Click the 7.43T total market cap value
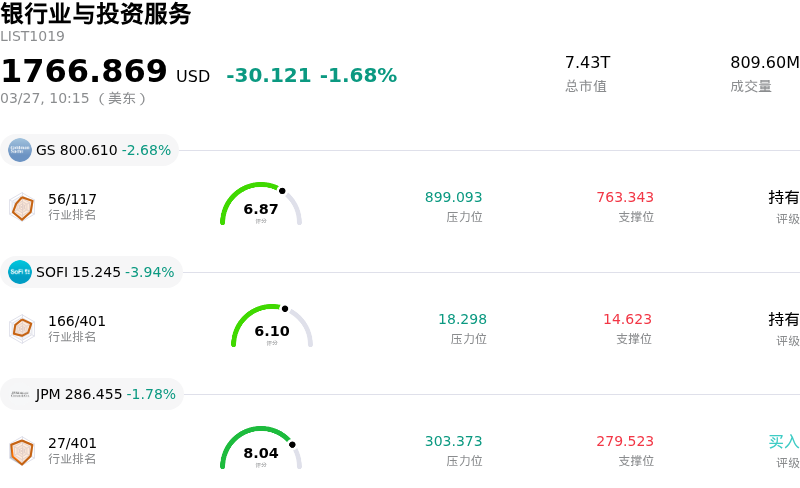The image size is (800, 488). click(x=587, y=62)
